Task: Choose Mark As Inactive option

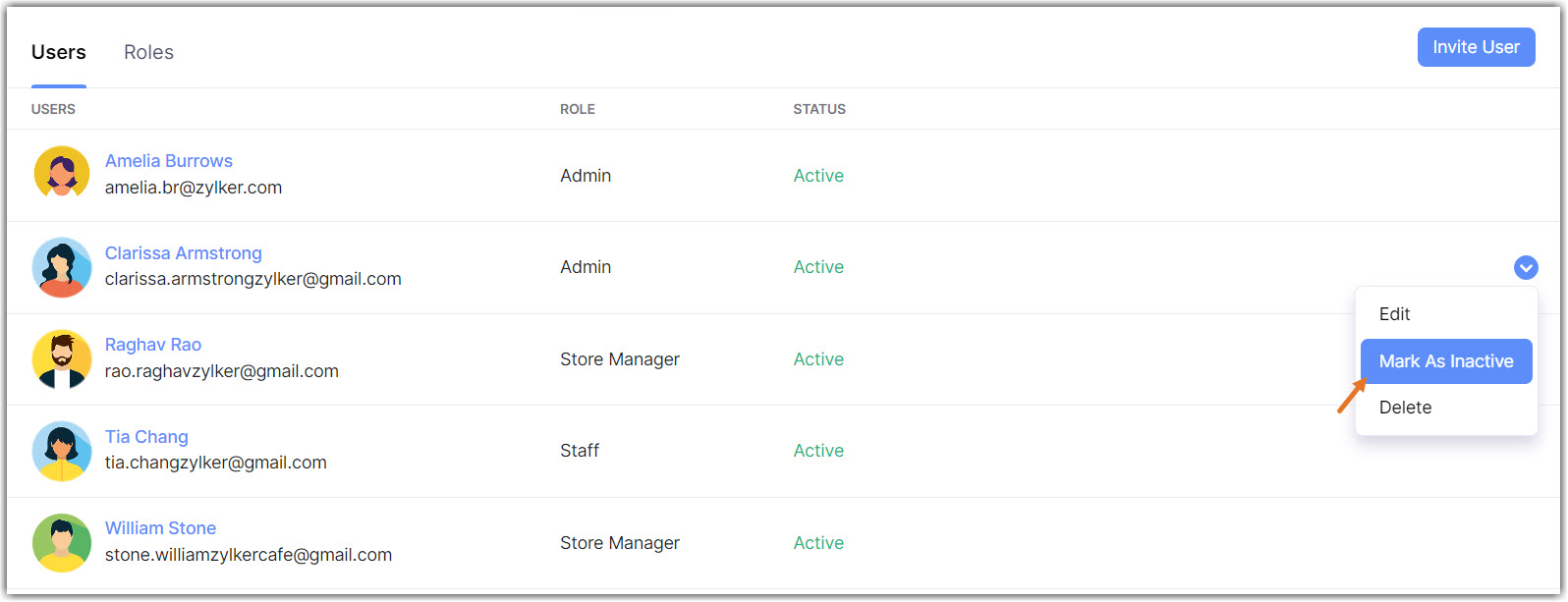Action: 1445,361
